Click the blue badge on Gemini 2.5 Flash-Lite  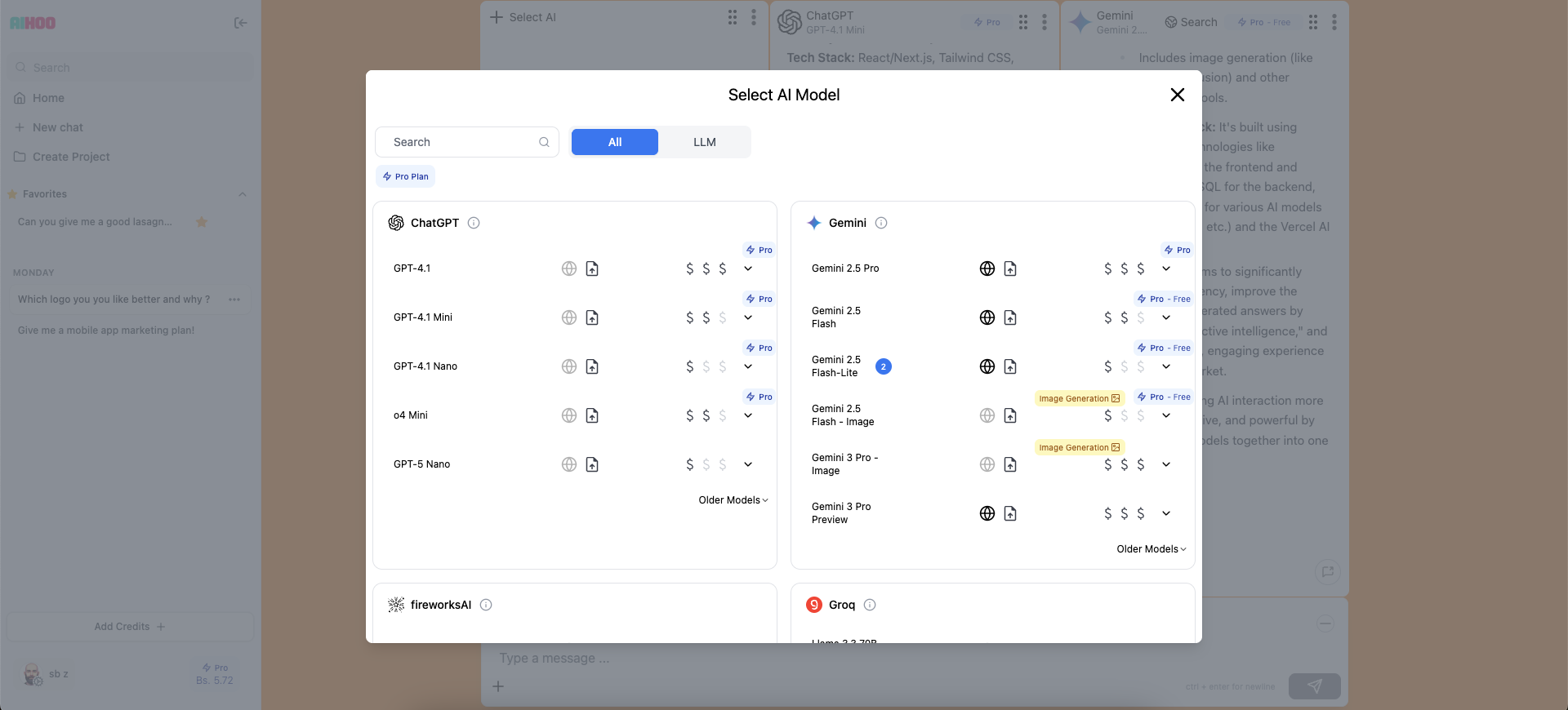click(883, 366)
